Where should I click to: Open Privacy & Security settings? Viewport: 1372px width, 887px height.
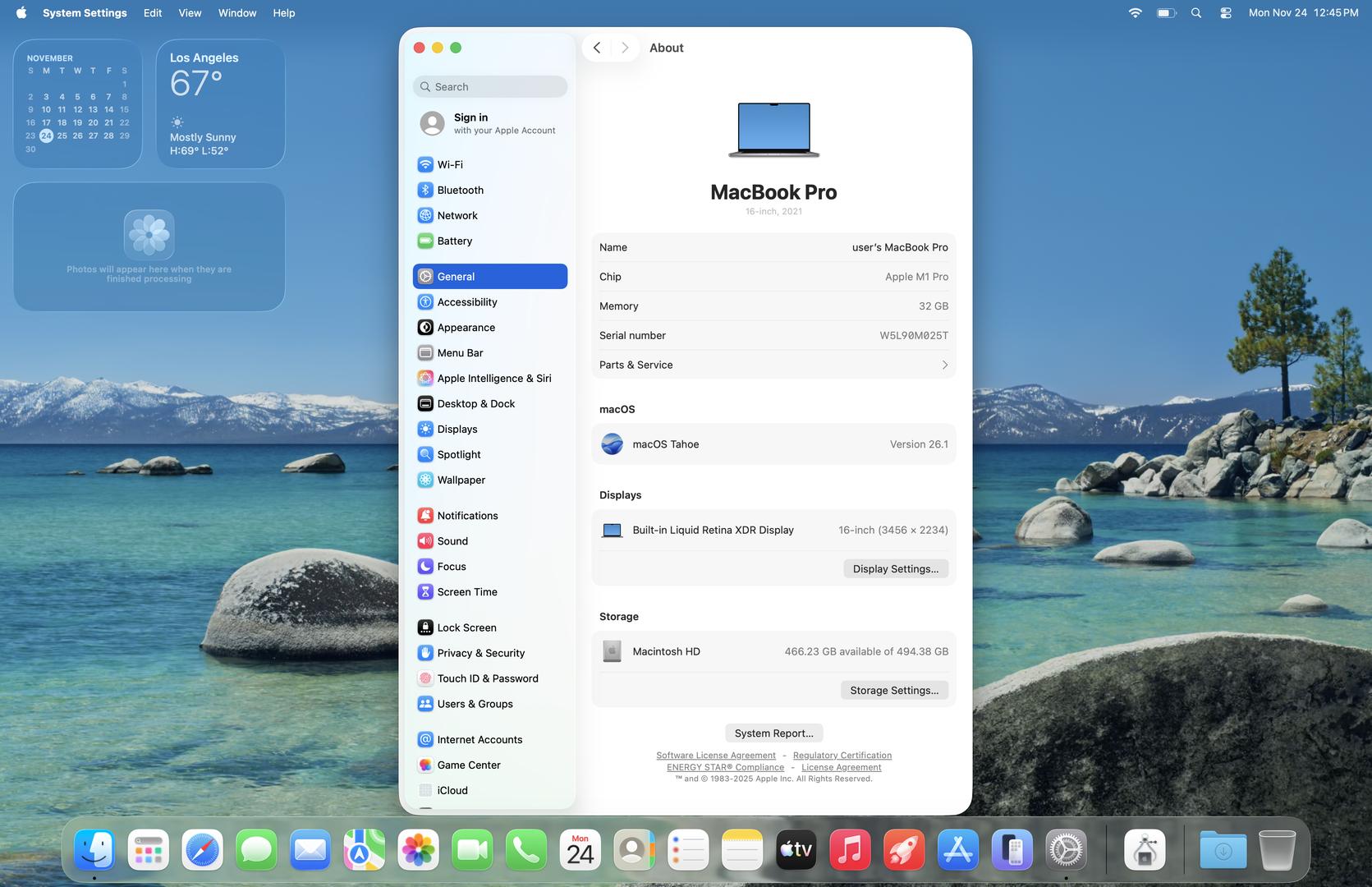coord(480,653)
